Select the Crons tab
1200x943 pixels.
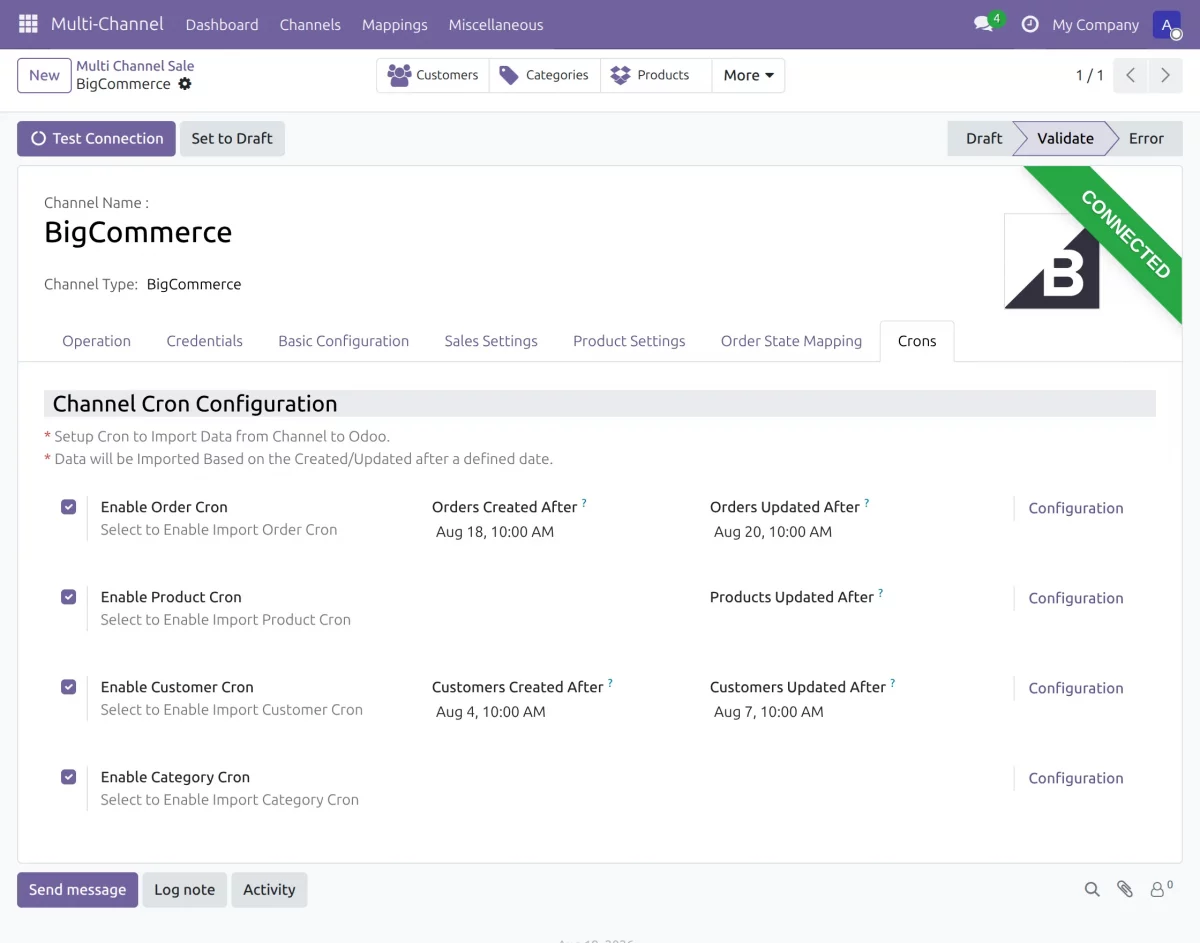click(917, 341)
